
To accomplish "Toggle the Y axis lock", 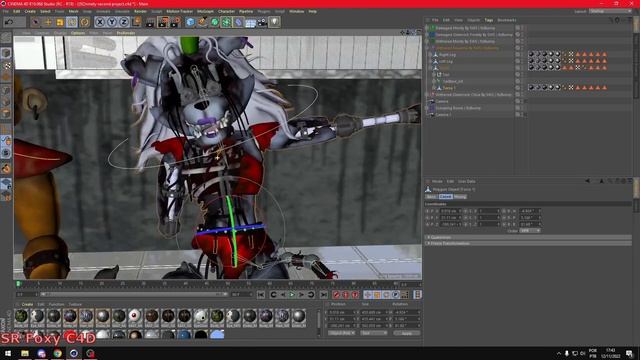I will pyautogui.click(x=112, y=22).
